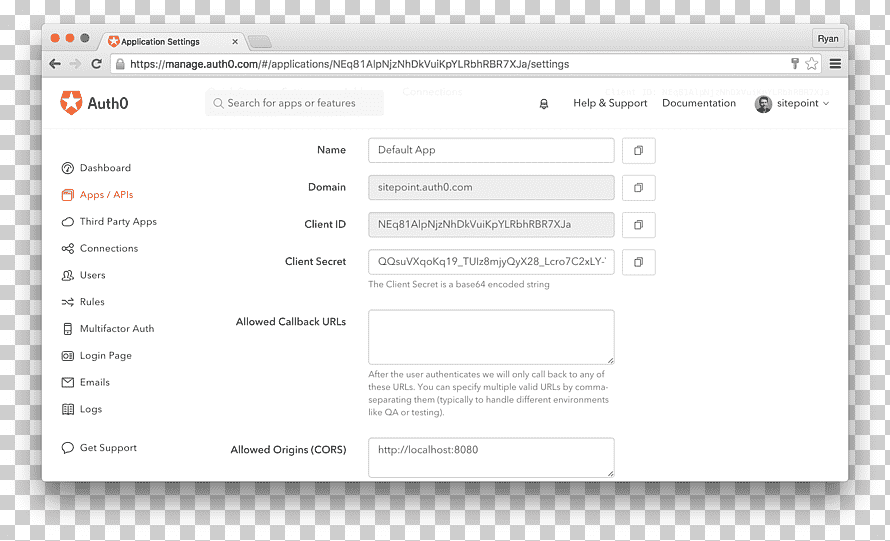Bookmark the page with the star icon
This screenshot has width=890, height=541.
[x=812, y=64]
